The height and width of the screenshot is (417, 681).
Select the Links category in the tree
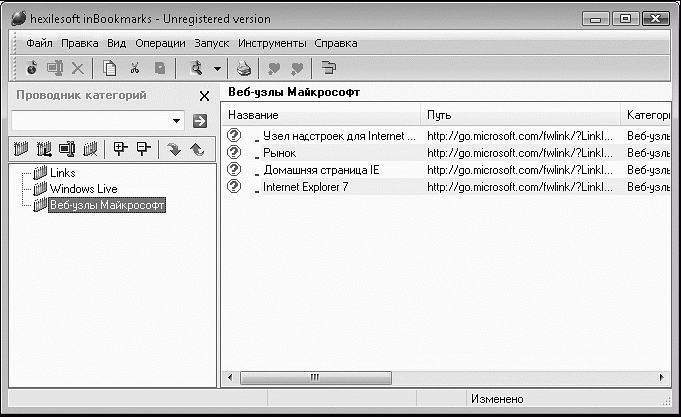[x=63, y=173]
